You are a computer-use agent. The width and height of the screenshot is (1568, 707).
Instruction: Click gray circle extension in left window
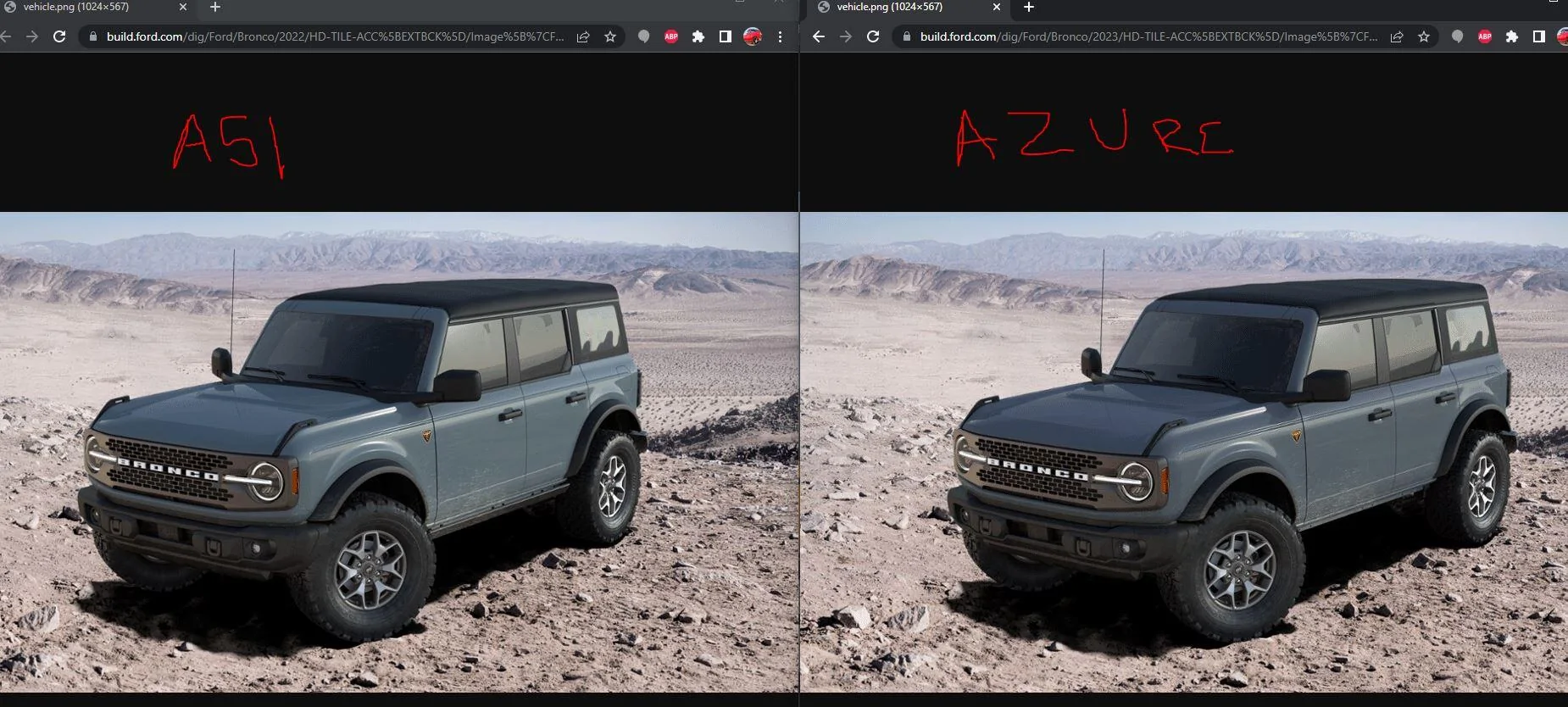pos(644,36)
